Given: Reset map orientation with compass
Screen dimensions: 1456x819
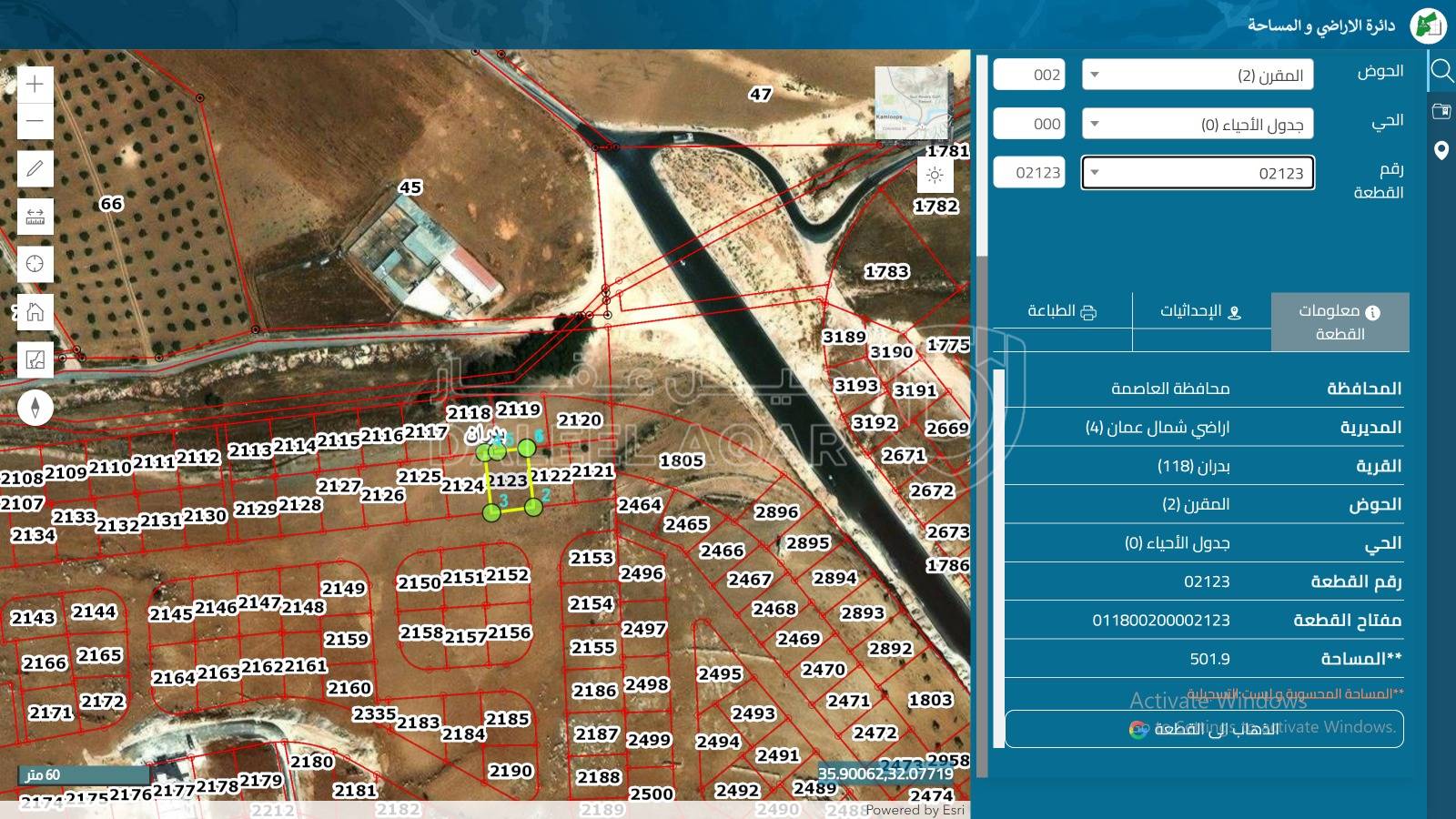Looking at the screenshot, I should coord(35,407).
